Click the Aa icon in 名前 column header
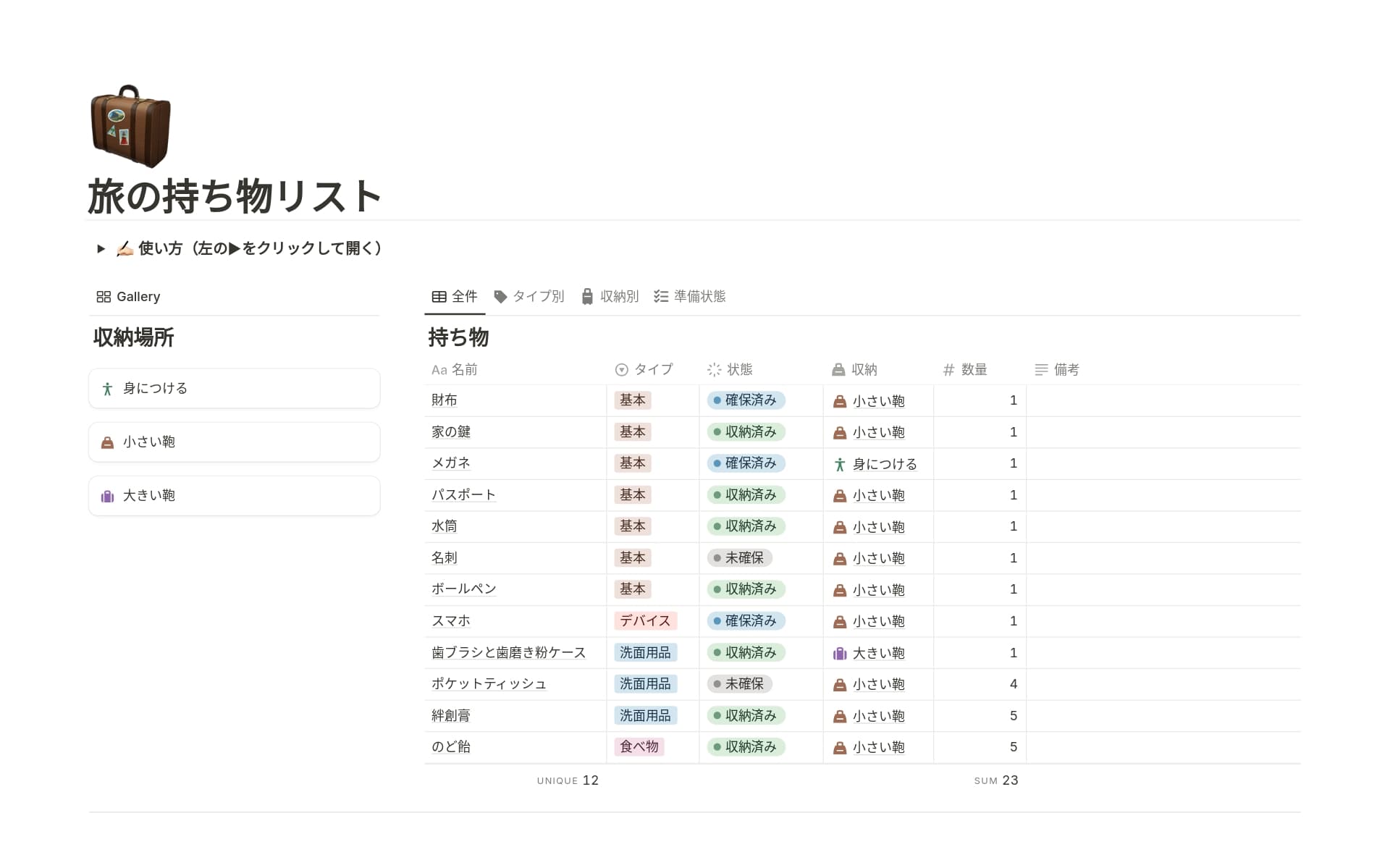Viewport: 1390px width, 868px height. [437, 369]
